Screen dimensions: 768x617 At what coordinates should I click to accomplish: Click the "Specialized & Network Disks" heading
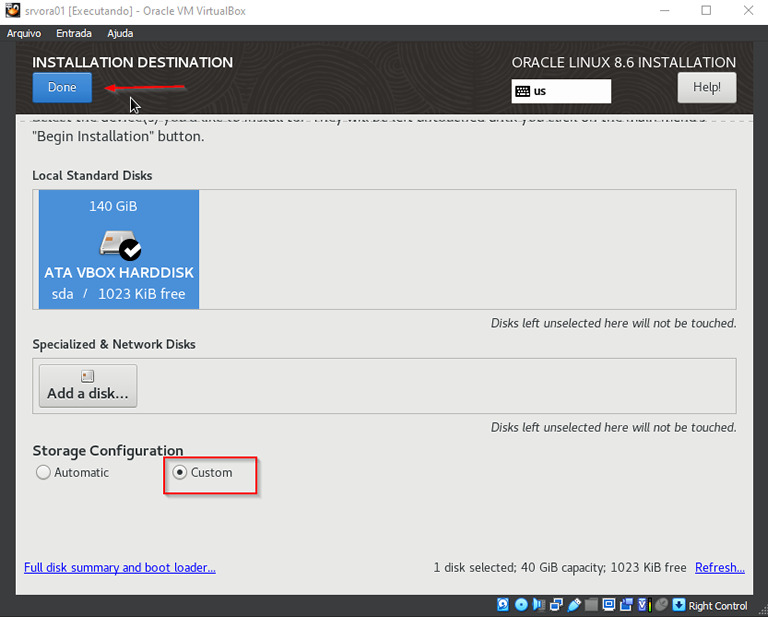pos(114,344)
